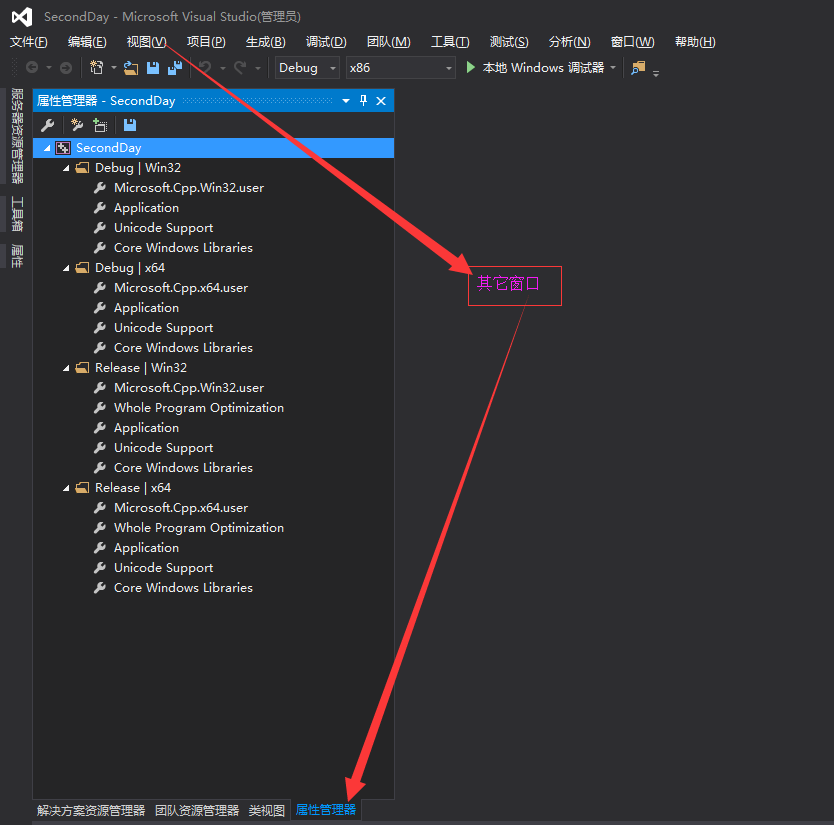Click the Navigate Backward toolbar arrow
The image size is (834, 825).
pyautogui.click(x=32, y=68)
